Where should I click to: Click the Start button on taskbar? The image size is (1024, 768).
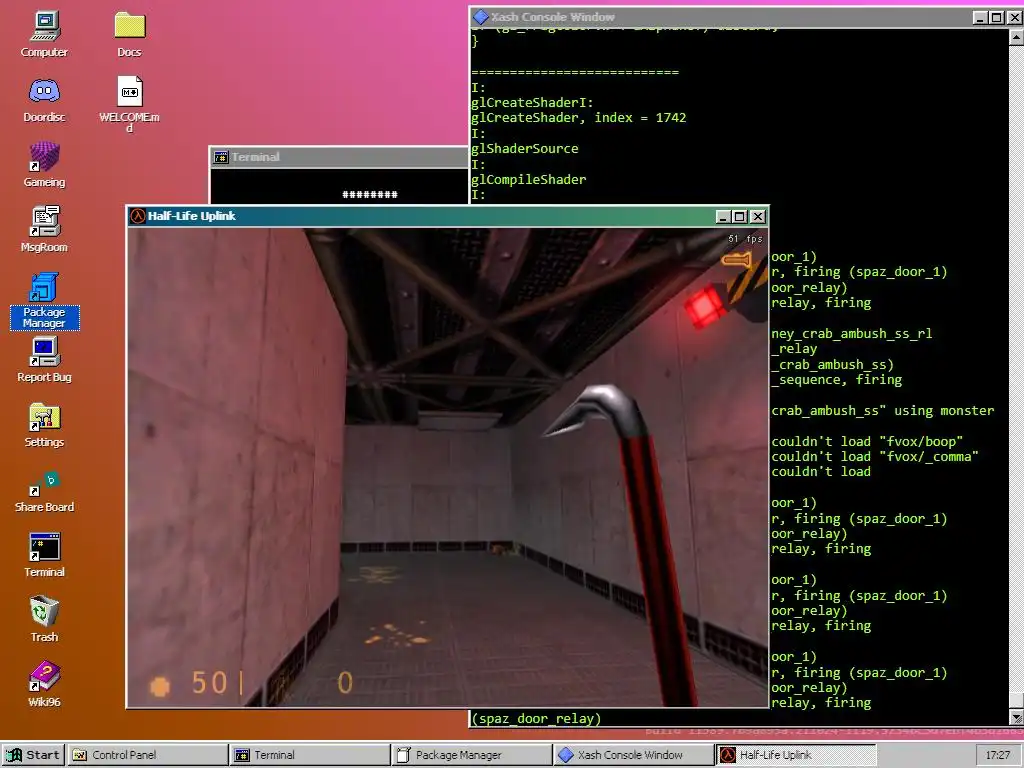coord(33,755)
